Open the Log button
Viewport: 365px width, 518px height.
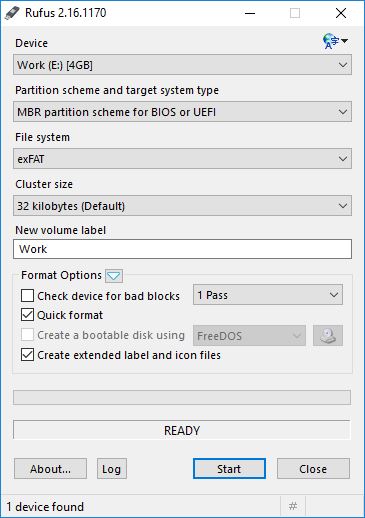(112, 469)
